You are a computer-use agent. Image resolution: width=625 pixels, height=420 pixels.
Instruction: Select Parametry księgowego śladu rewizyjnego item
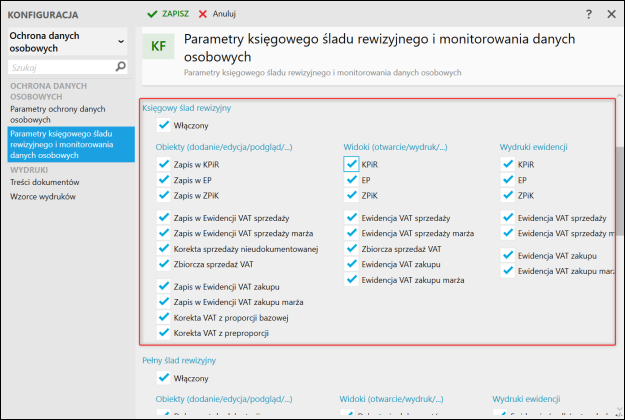tap(66, 145)
